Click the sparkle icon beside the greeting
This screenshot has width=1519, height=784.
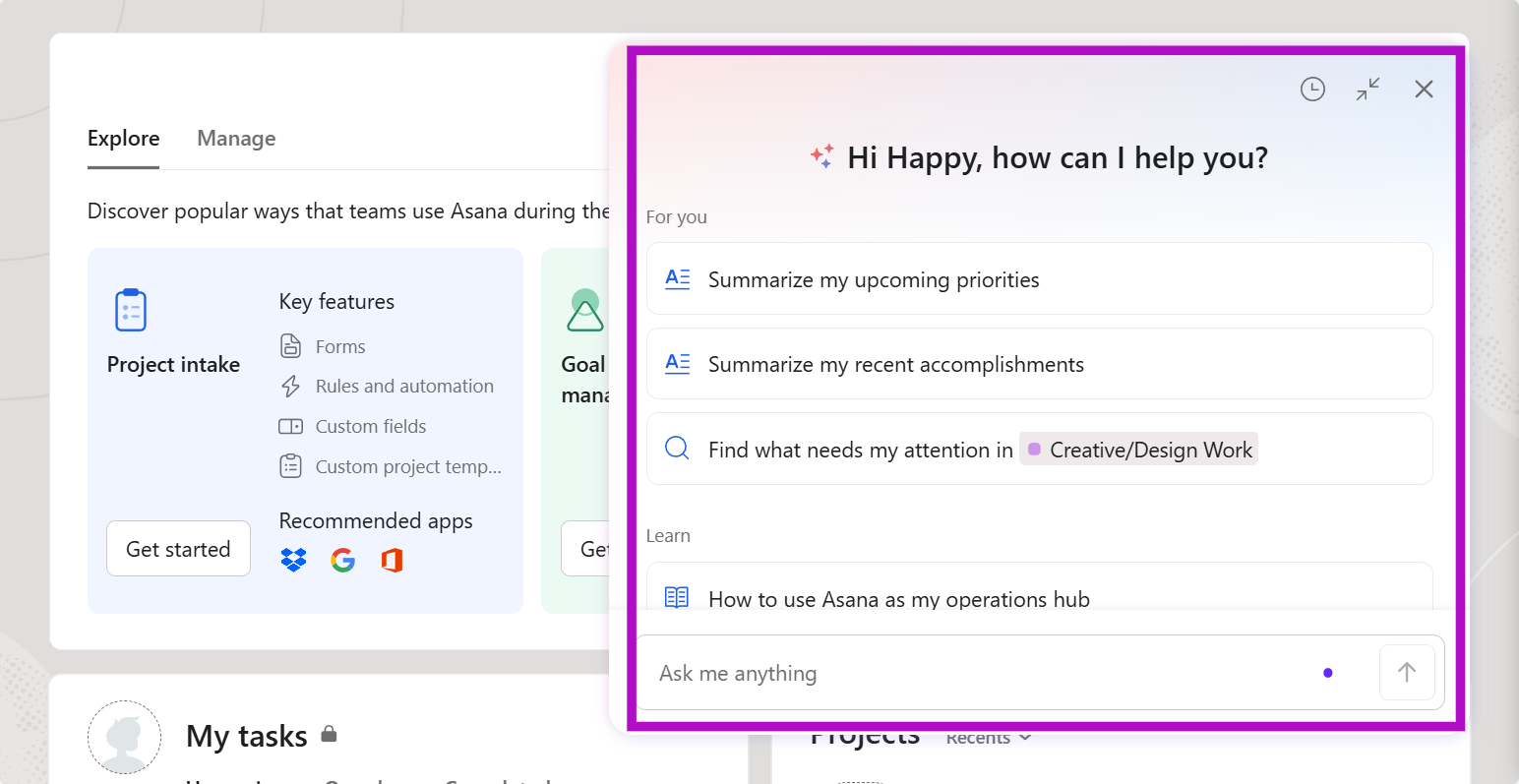pyautogui.click(x=821, y=156)
